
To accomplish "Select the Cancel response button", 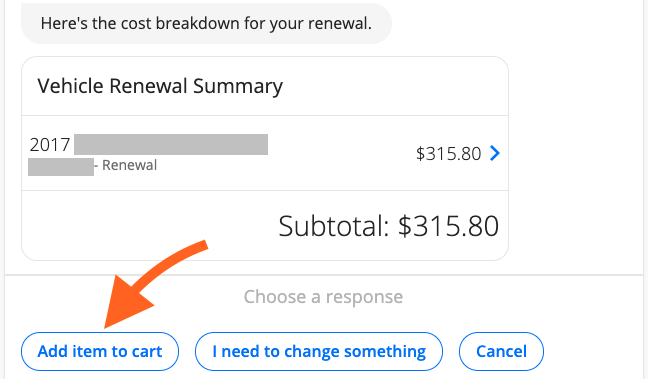I will point(501,351).
